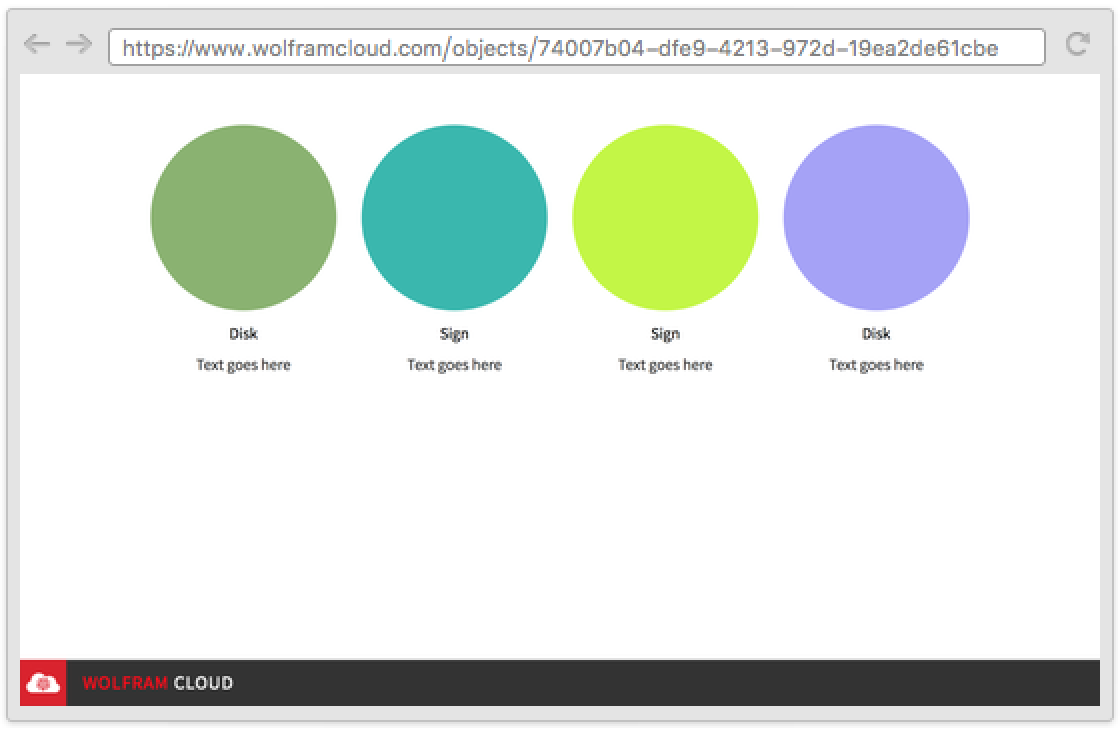Select the teal circle
Screen dimensions: 1120x730
pos(454,217)
